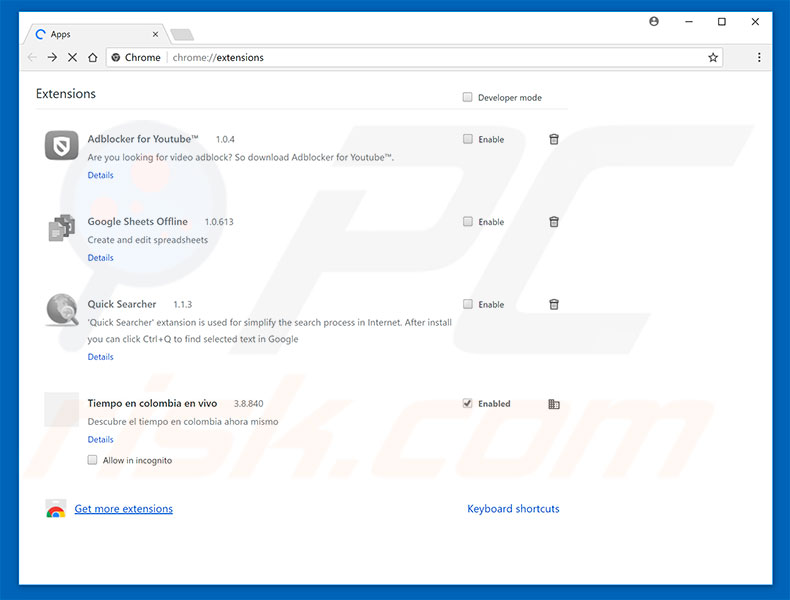Select the Apps browser tab
The height and width of the screenshot is (600, 790).
[x=96, y=34]
